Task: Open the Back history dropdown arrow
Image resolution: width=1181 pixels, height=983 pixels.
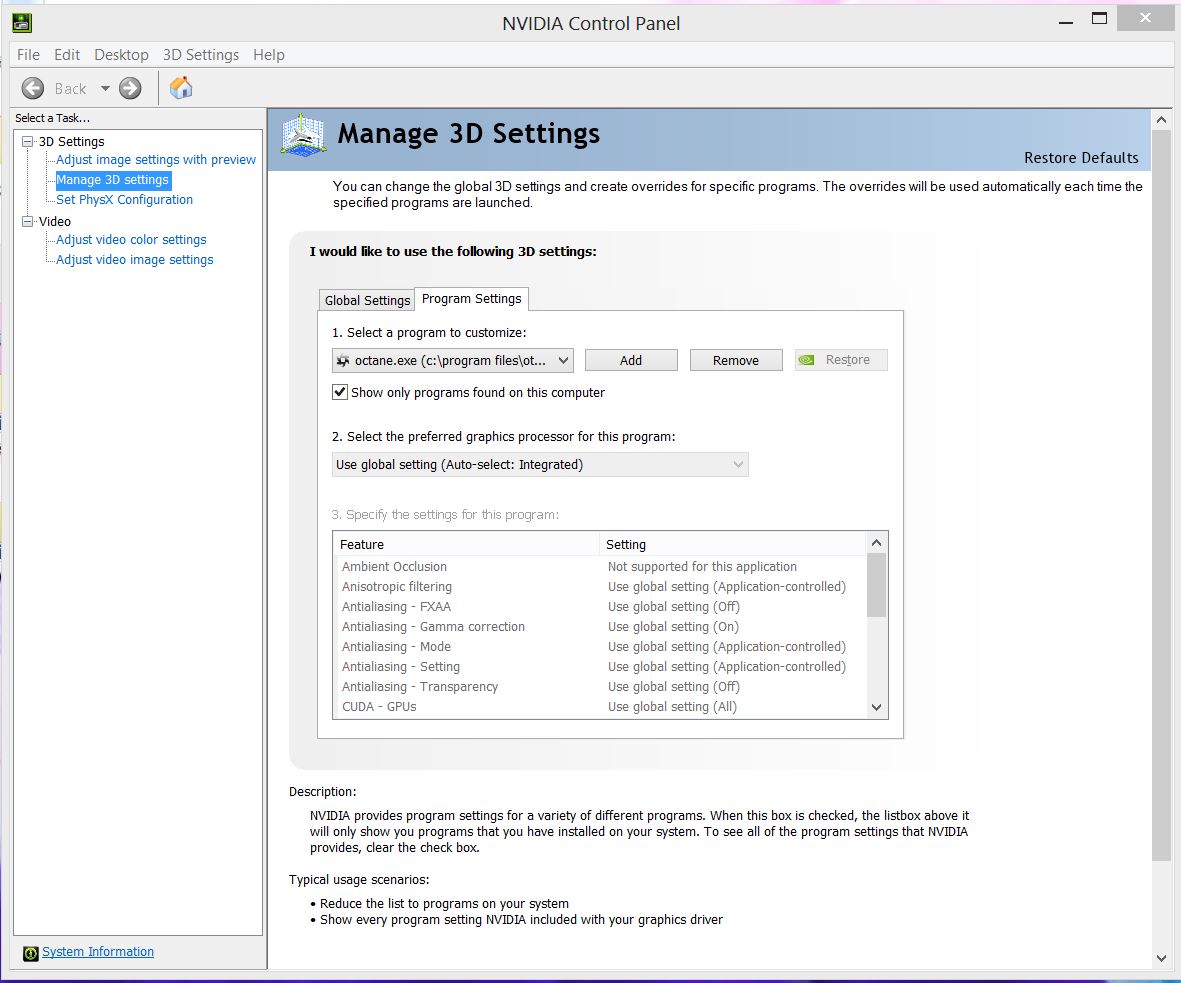Action: (x=105, y=88)
